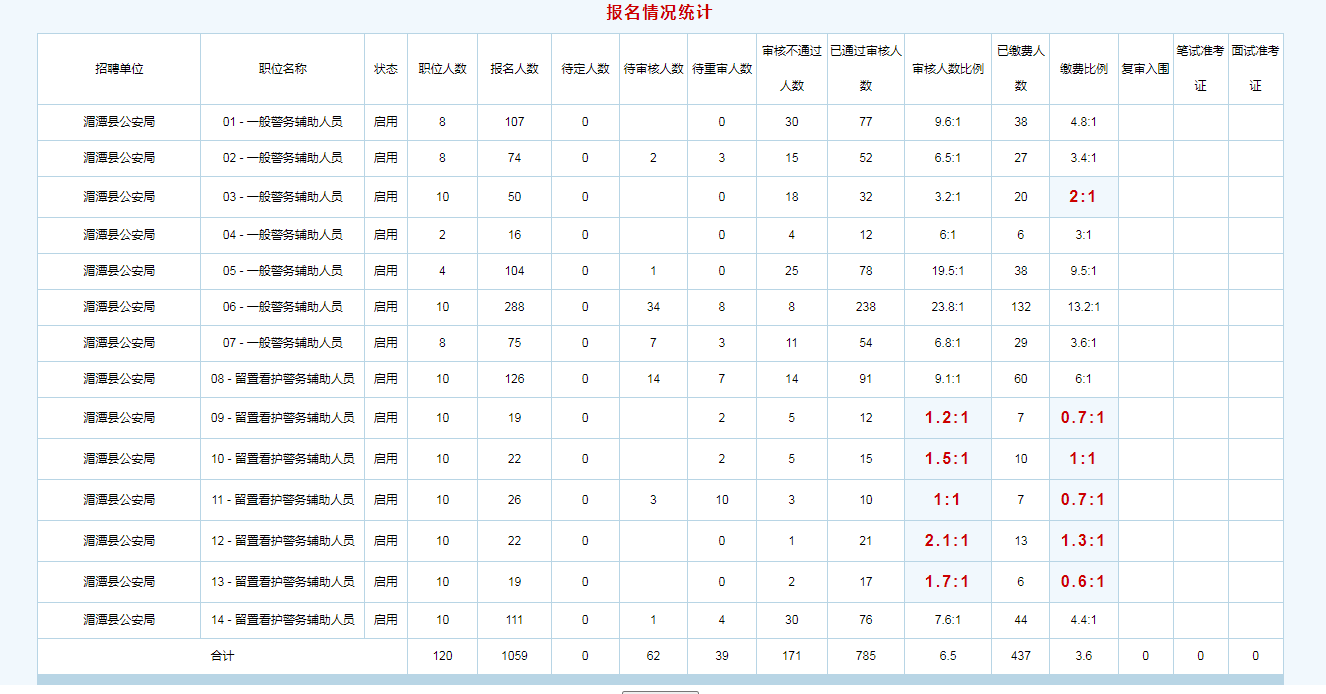
Task: Select total registrations value 1059
Action: [514, 656]
